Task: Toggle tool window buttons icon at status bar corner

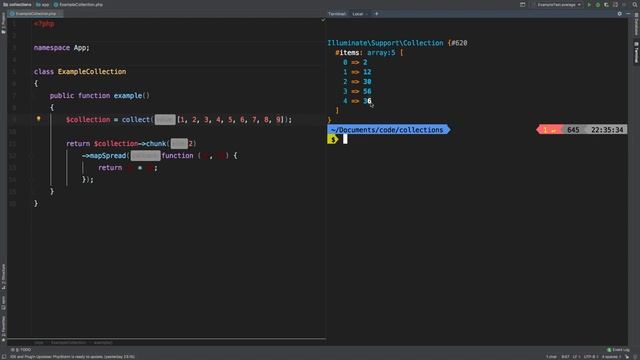Action: coord(4,357)
